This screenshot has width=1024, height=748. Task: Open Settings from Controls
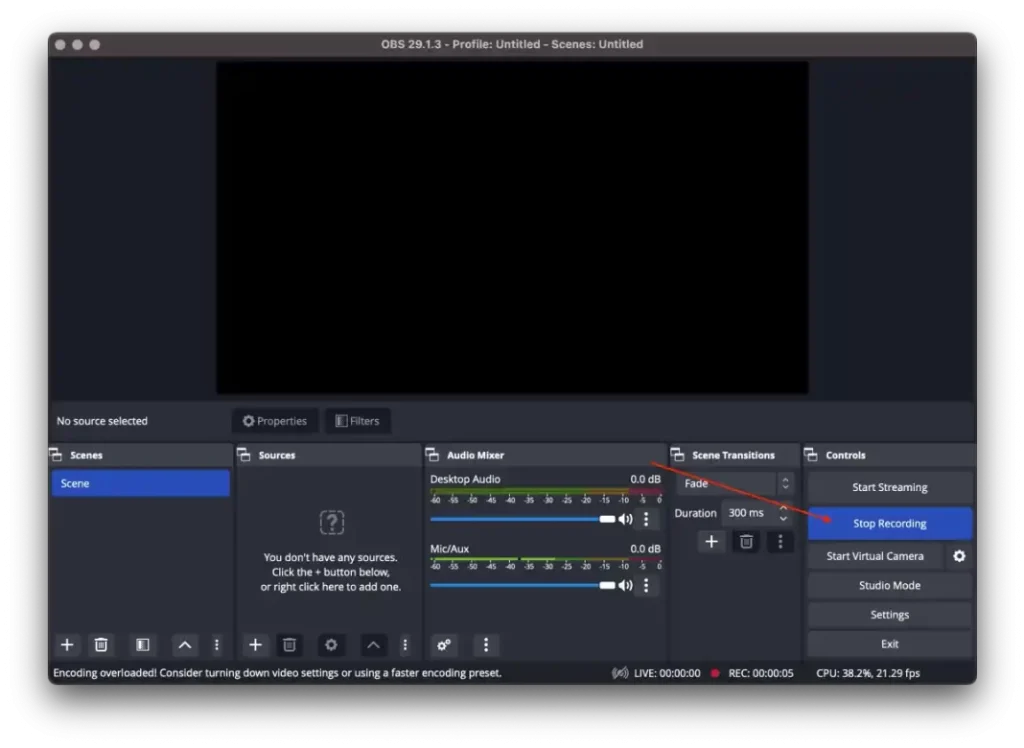(x=889, y=615)
